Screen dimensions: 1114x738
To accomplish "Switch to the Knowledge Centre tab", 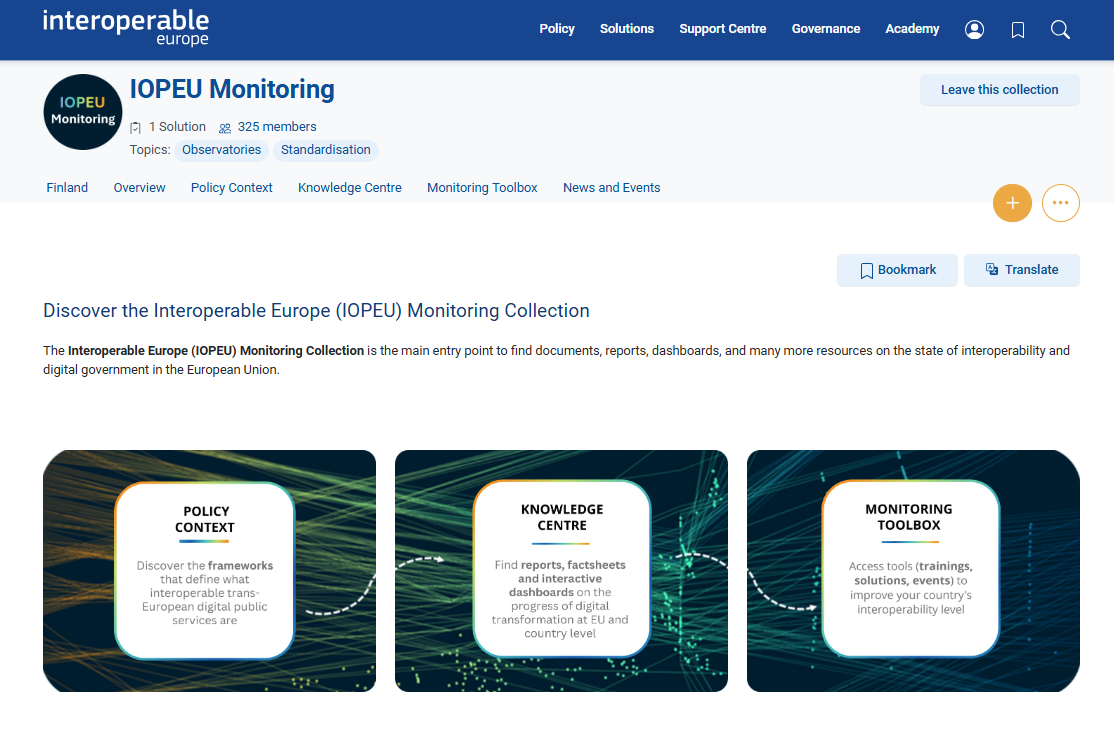I will [350, 188].
